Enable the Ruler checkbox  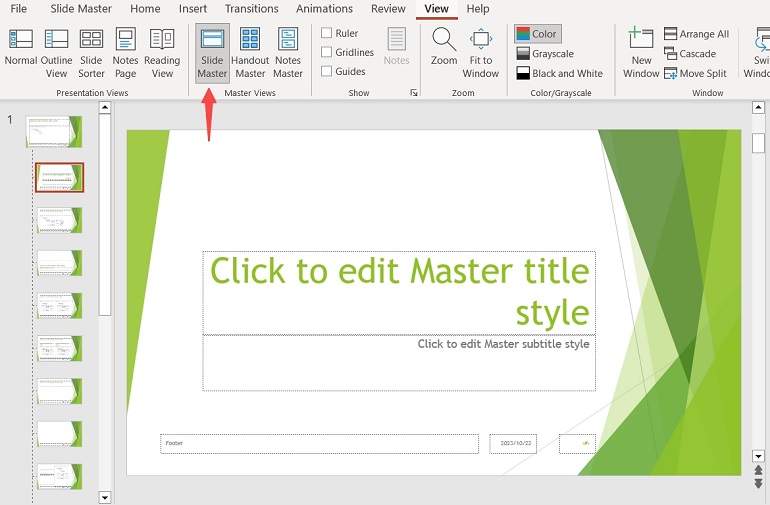(327, 33)
